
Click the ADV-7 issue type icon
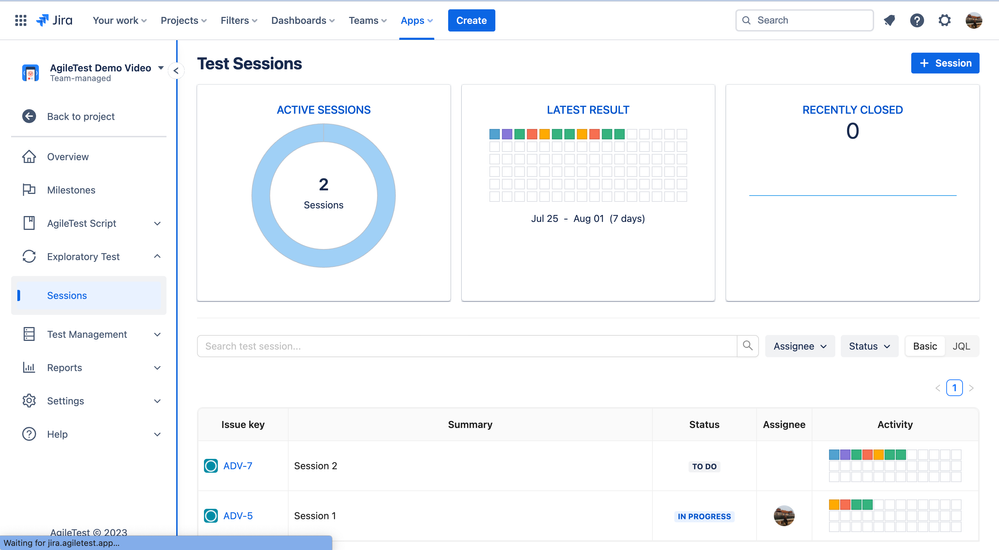click(x=211, y=466)
